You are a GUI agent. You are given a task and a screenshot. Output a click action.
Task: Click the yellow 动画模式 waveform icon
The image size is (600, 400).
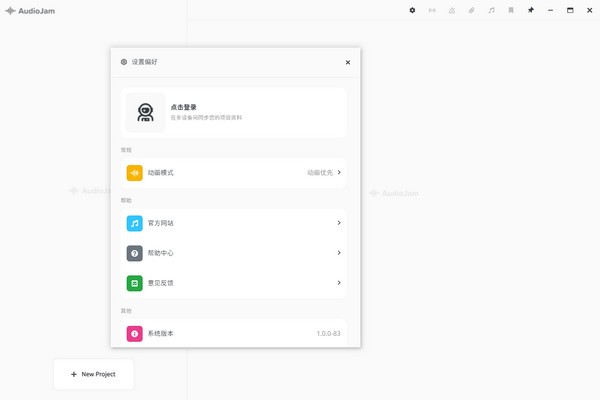(134, 173)
